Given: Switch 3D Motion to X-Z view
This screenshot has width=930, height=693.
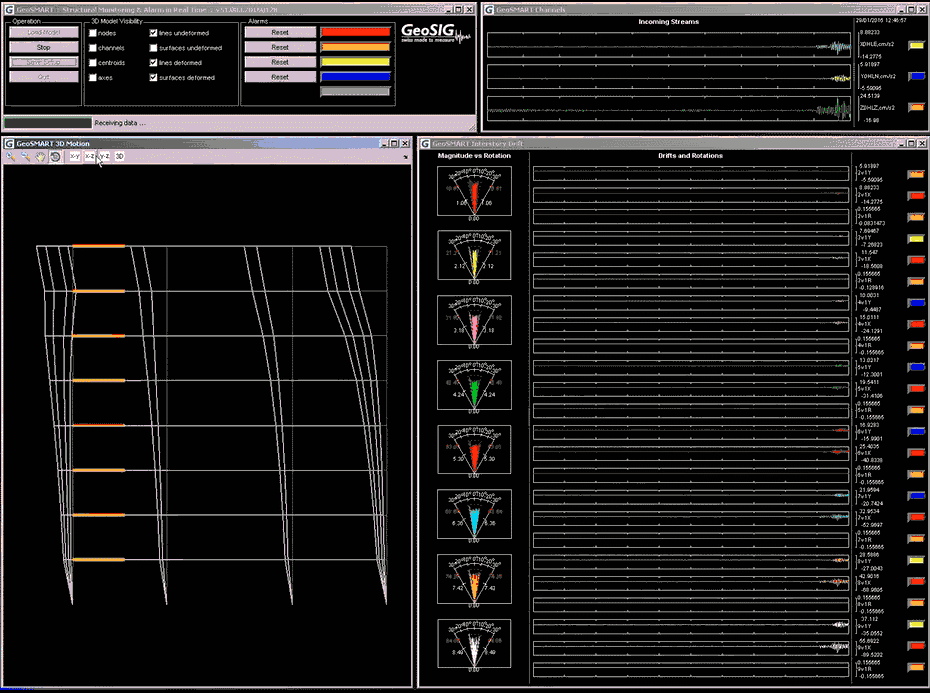Looking at the screenshot, I should point(89,157).
